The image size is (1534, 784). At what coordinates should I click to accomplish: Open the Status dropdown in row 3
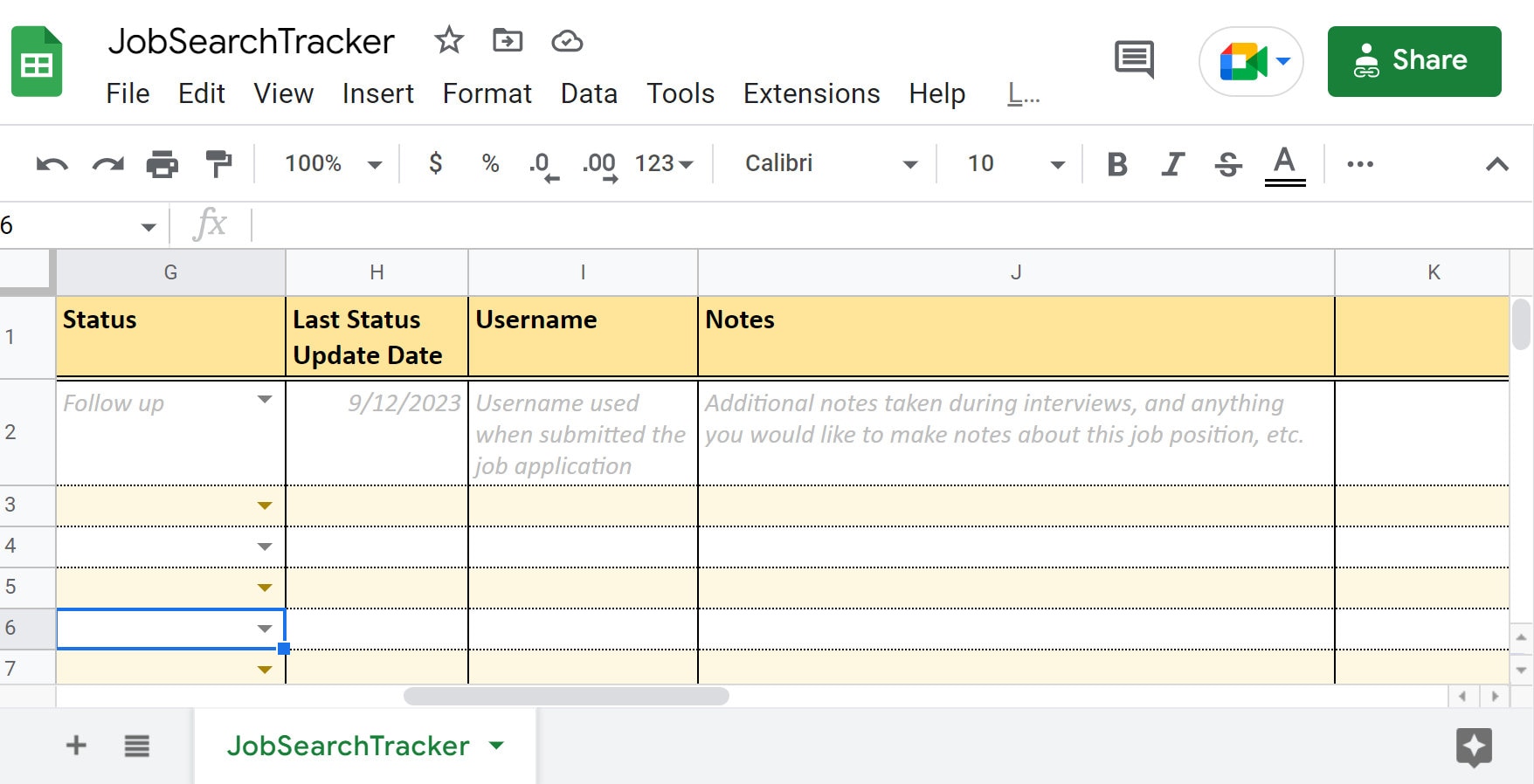pos(265,505)
